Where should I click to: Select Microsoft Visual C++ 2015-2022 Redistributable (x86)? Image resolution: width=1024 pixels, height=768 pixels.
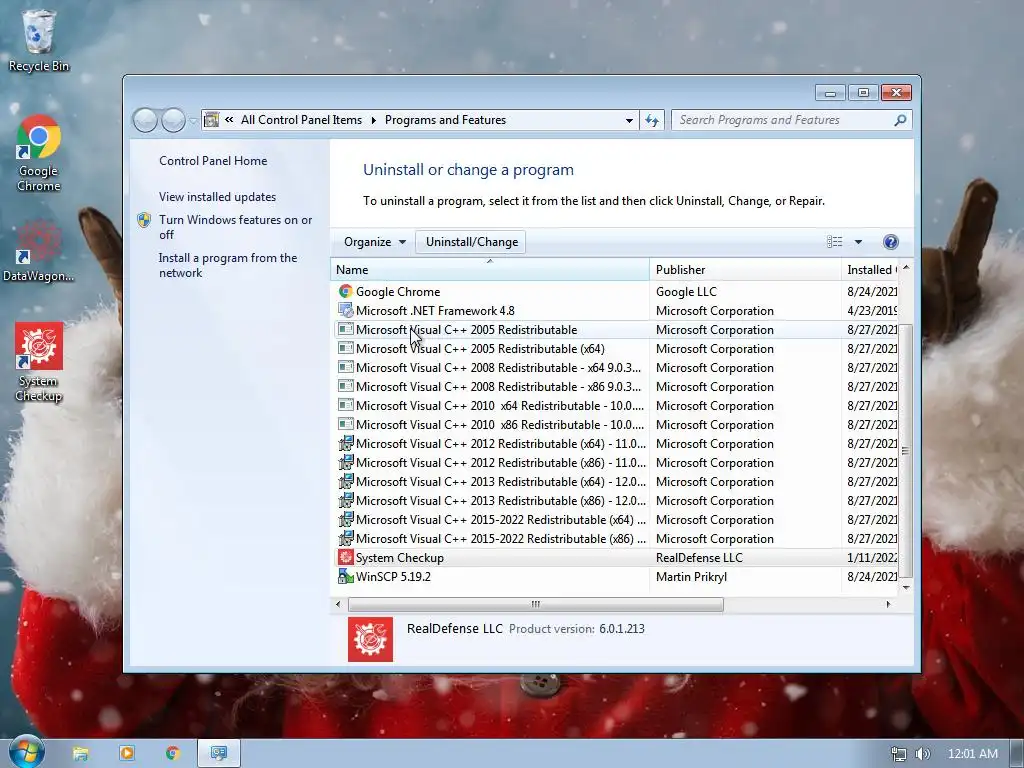[616, 539]
